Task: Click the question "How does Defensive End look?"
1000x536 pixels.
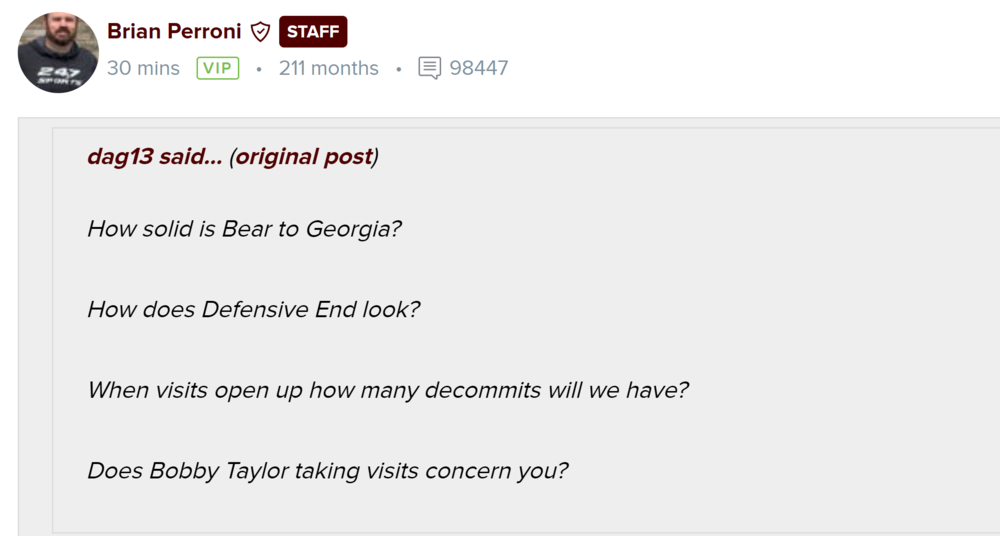Action: [253, 309]
